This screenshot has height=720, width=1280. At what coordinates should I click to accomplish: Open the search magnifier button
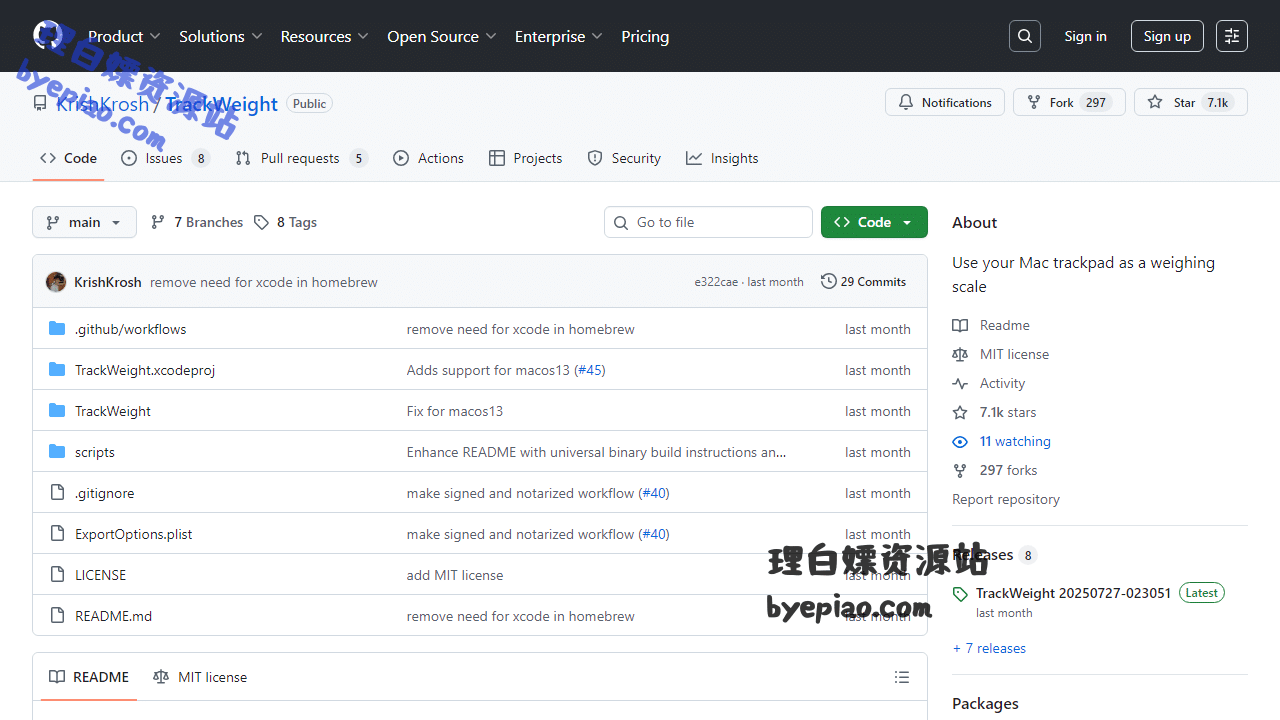(1025, 36)
